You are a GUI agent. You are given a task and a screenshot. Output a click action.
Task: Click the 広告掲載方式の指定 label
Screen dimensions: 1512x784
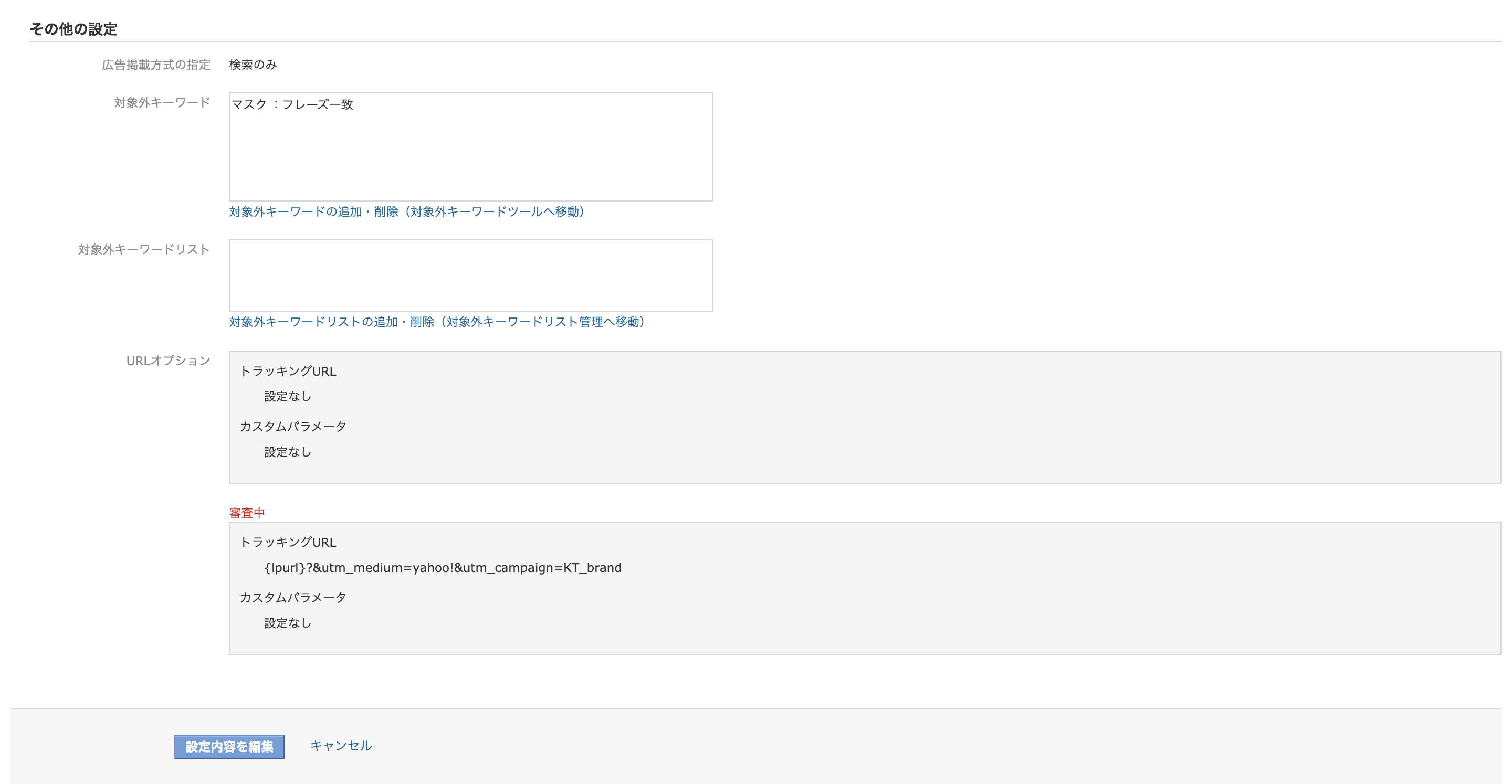pyautogui.click(x=156, y=65)
